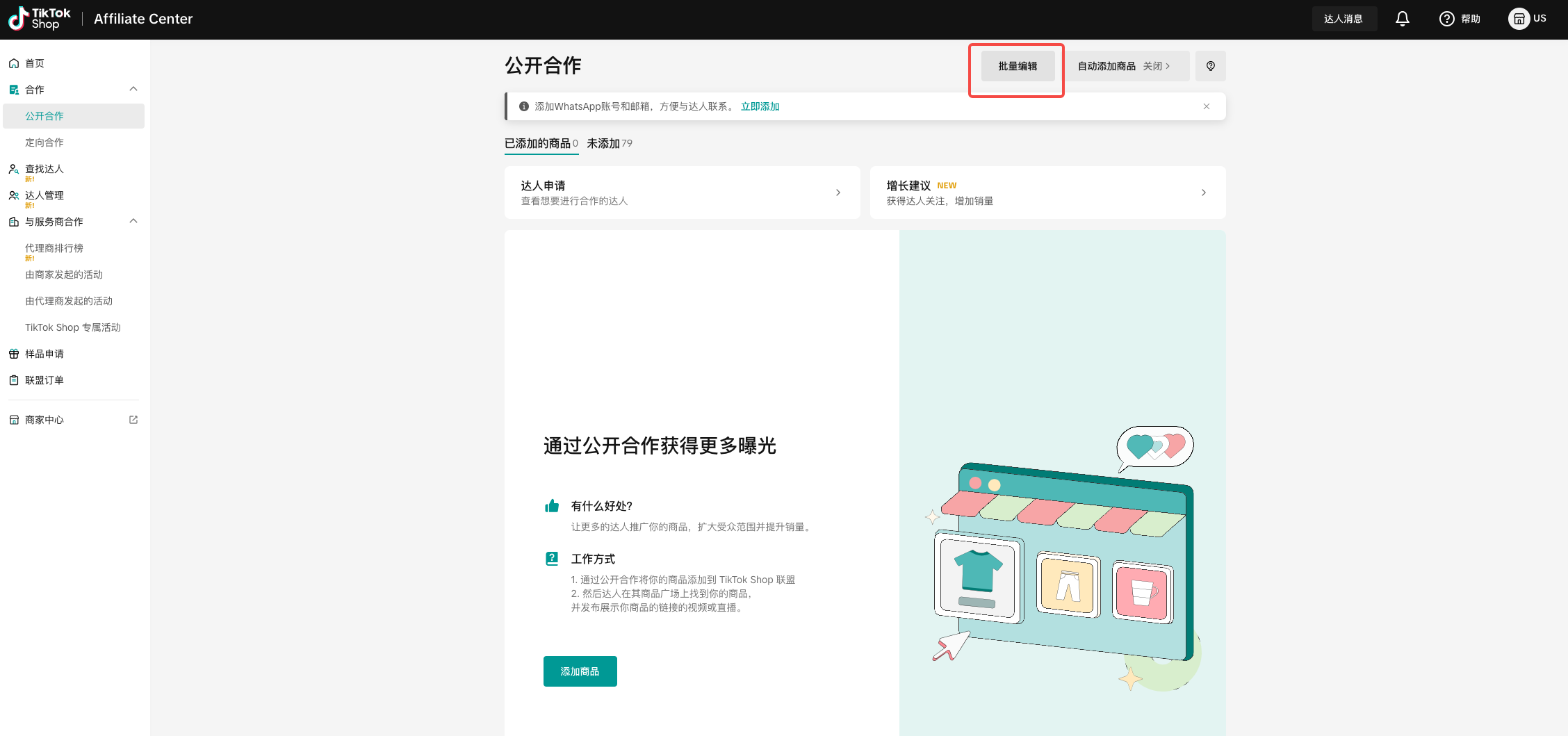Click the 批量编辑 button
The height and width of the screenshot is (736, 1568).
1018,66
